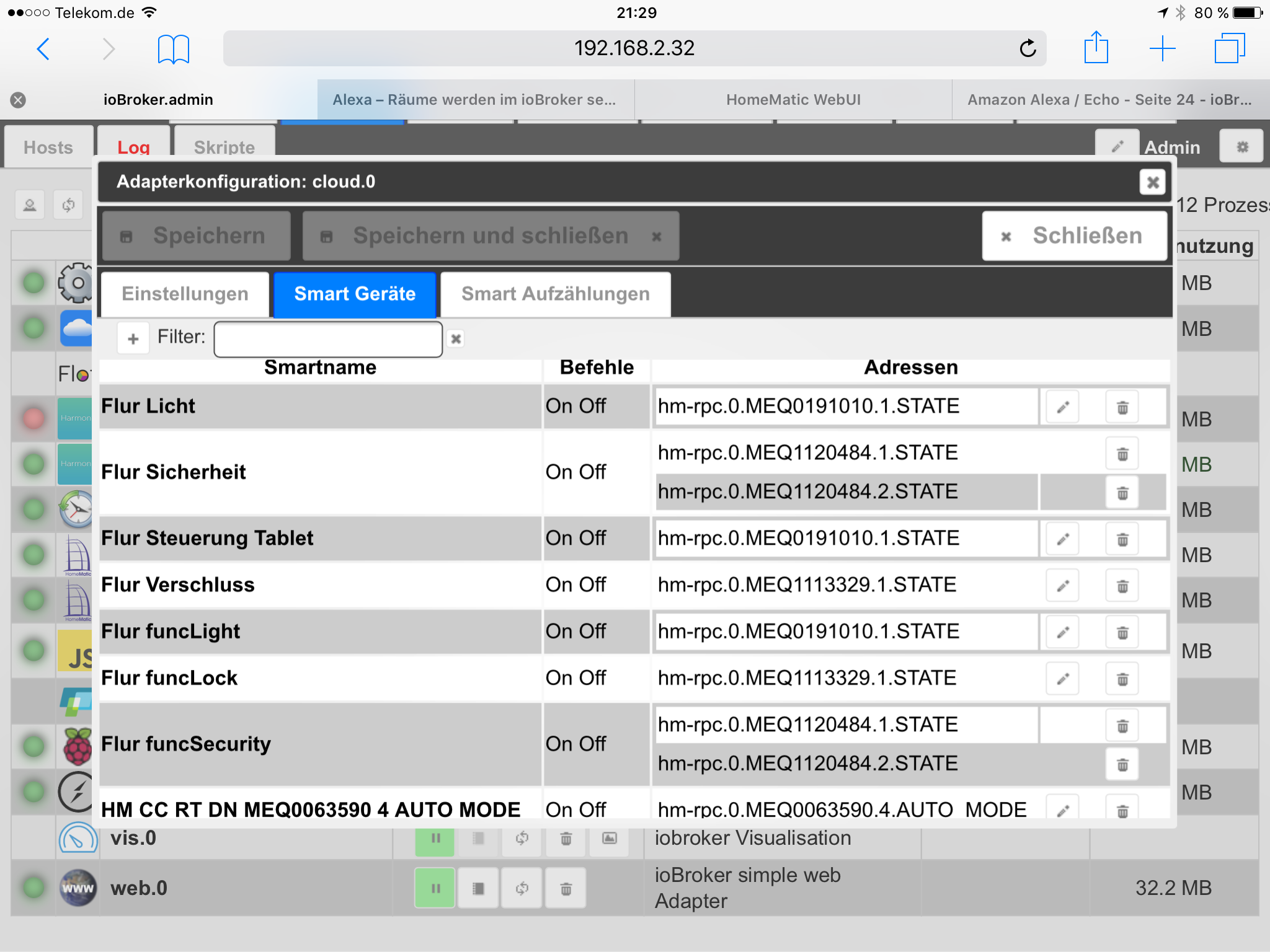Select the Flur Licht smartname cell
The width and height of the screenshot is (1270, 952).
tap(321, 407)
